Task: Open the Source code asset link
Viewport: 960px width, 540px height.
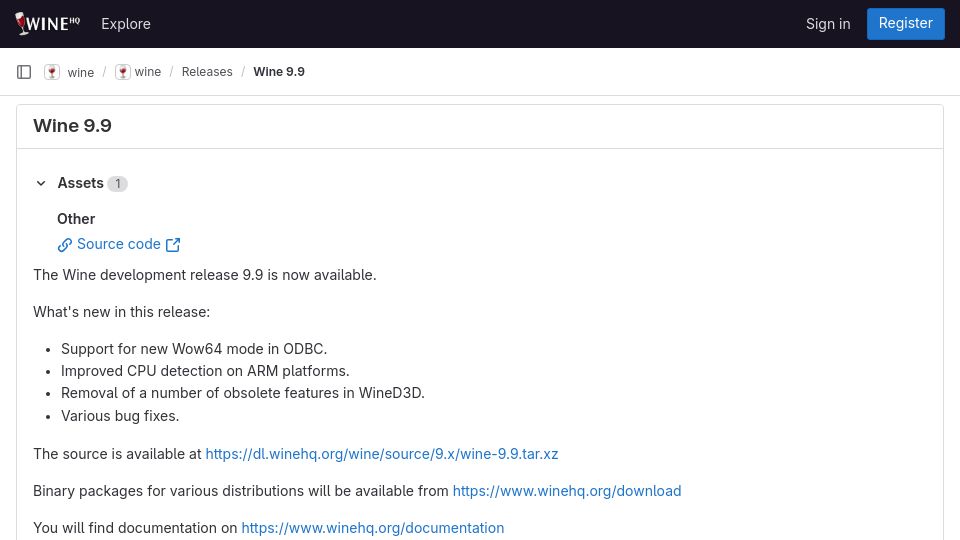Action: point(118,244)
